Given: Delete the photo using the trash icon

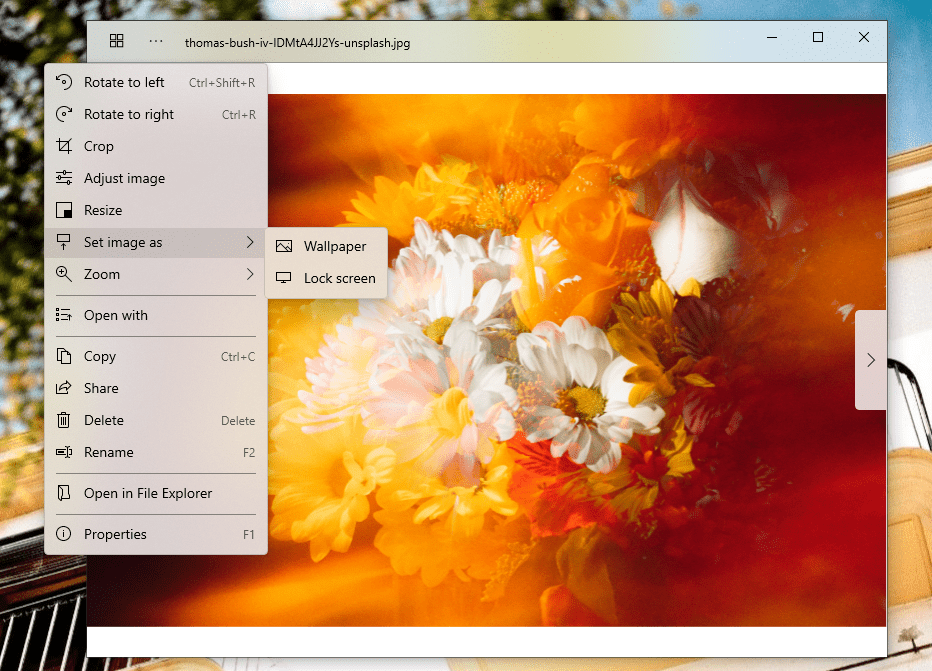Looking at the screenshot, I should pyautogui.click(x=62, y=420).
